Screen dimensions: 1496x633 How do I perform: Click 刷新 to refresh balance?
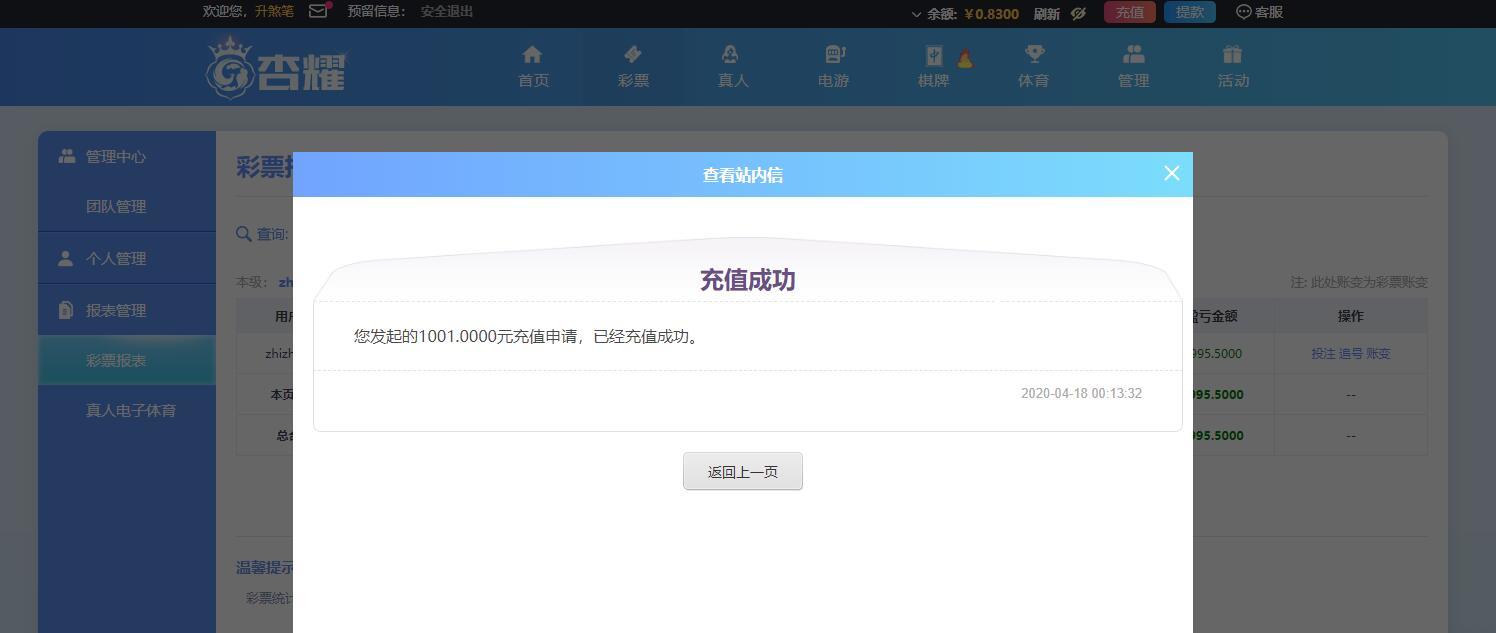pyautogui.click(x=1046, y=13)
